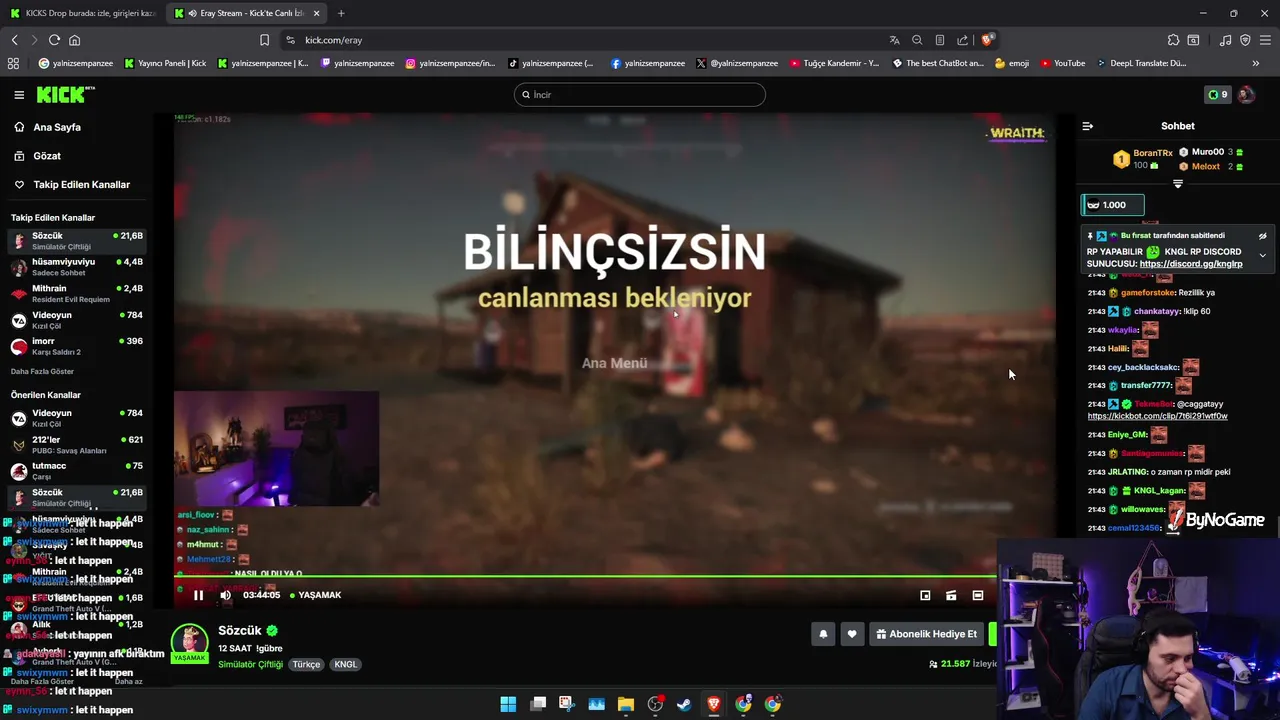Open the Mithrain followed channel
Viewport: 1280px width, 720px height.
(x=76, y=293)
